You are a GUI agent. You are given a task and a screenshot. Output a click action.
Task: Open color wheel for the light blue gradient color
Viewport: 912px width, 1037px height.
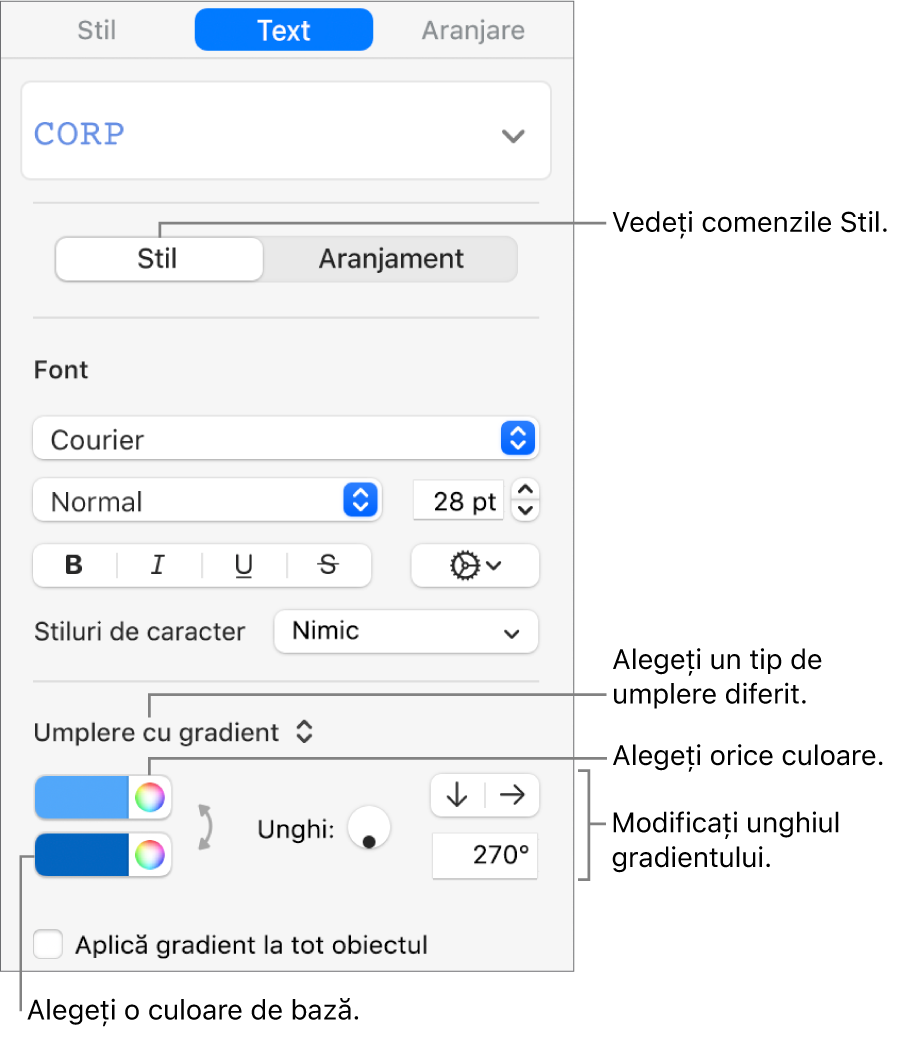pos(149,797)
